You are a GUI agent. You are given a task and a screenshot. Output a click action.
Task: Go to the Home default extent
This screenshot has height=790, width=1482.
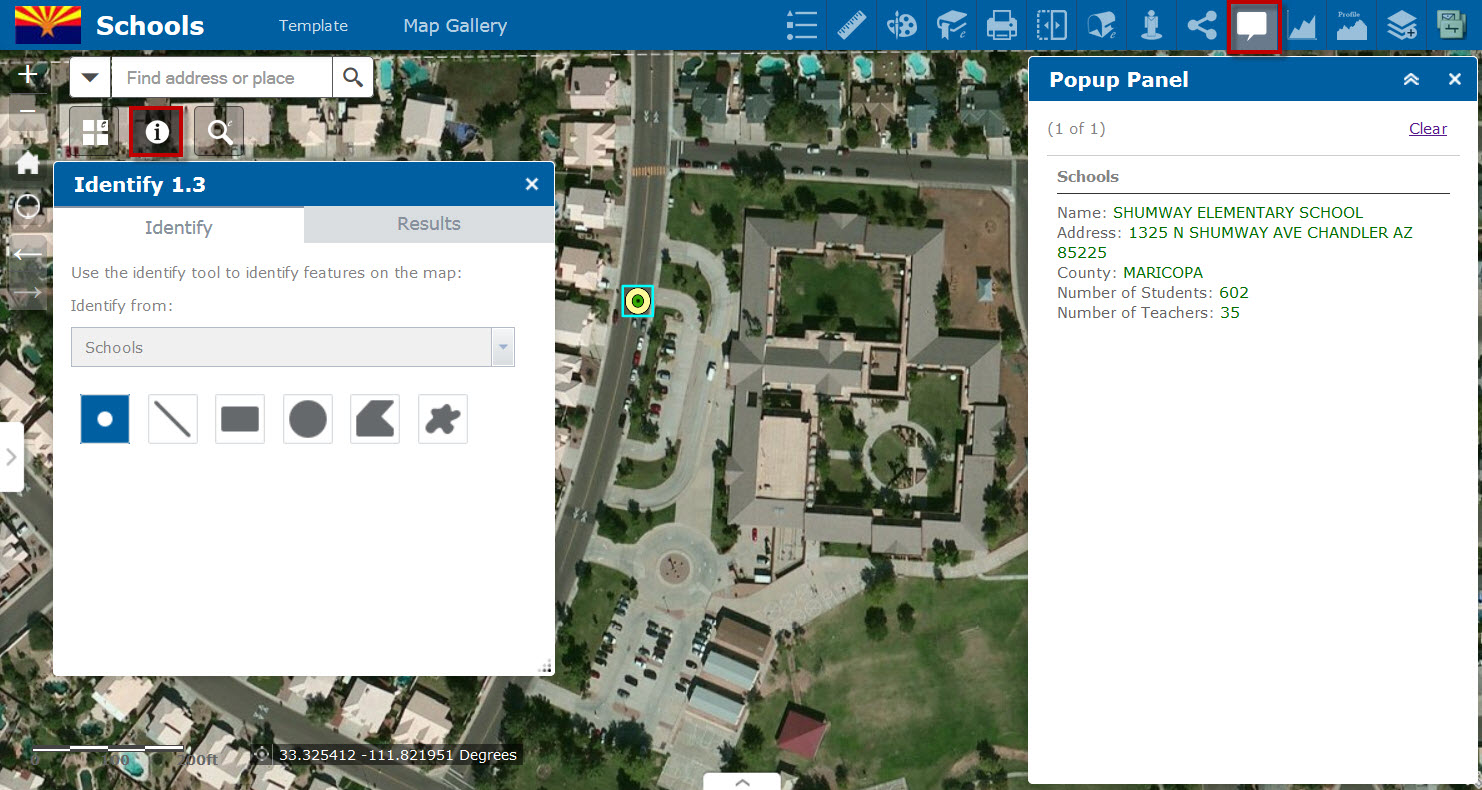coord(28,163)
